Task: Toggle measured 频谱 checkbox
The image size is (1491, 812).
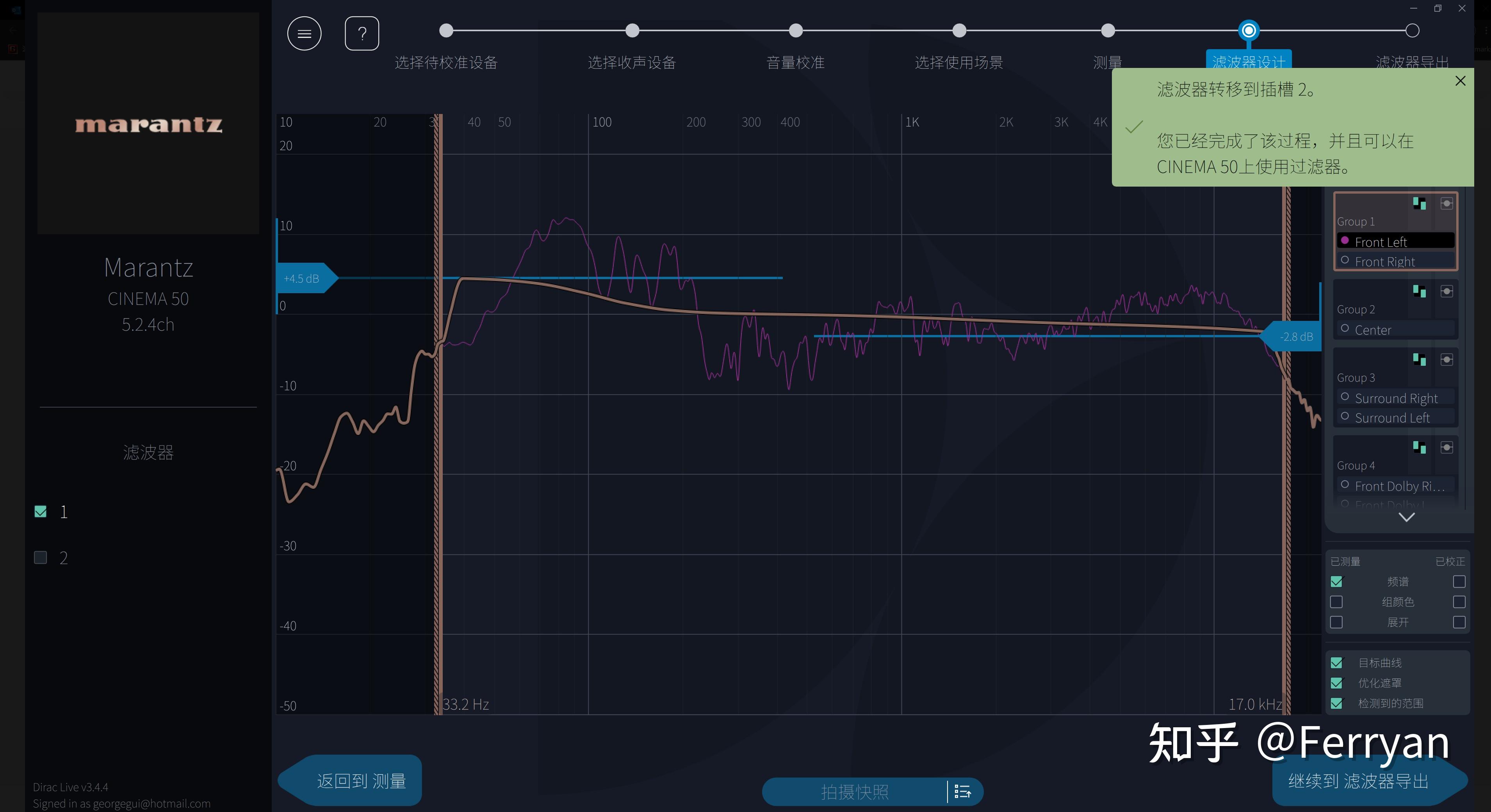Action: 1336,582
